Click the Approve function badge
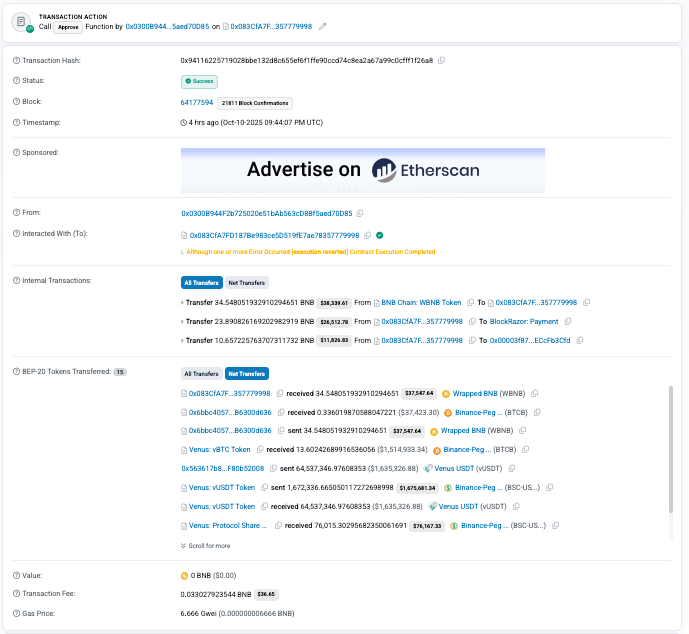The image size is (689, 634). click(68, 27)
